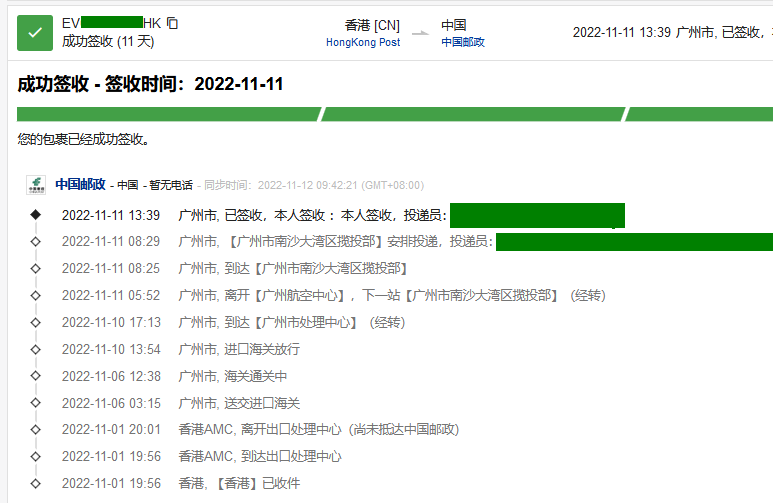Click the marker for 2022-11-10 13:54 customs release
This screenshot has width=773, height=503.
(x=36, y=350)
